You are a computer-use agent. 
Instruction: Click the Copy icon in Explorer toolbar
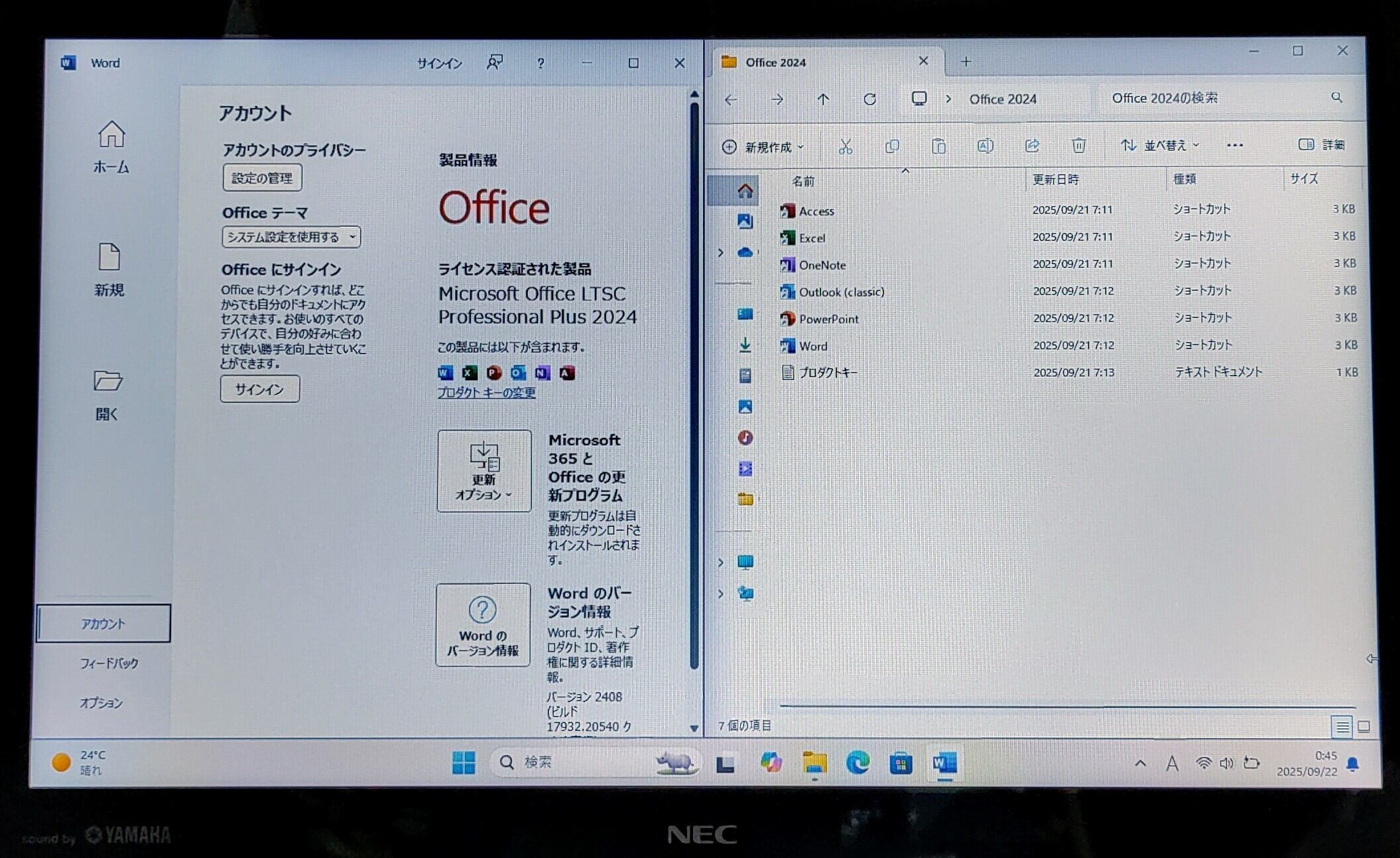892,146
